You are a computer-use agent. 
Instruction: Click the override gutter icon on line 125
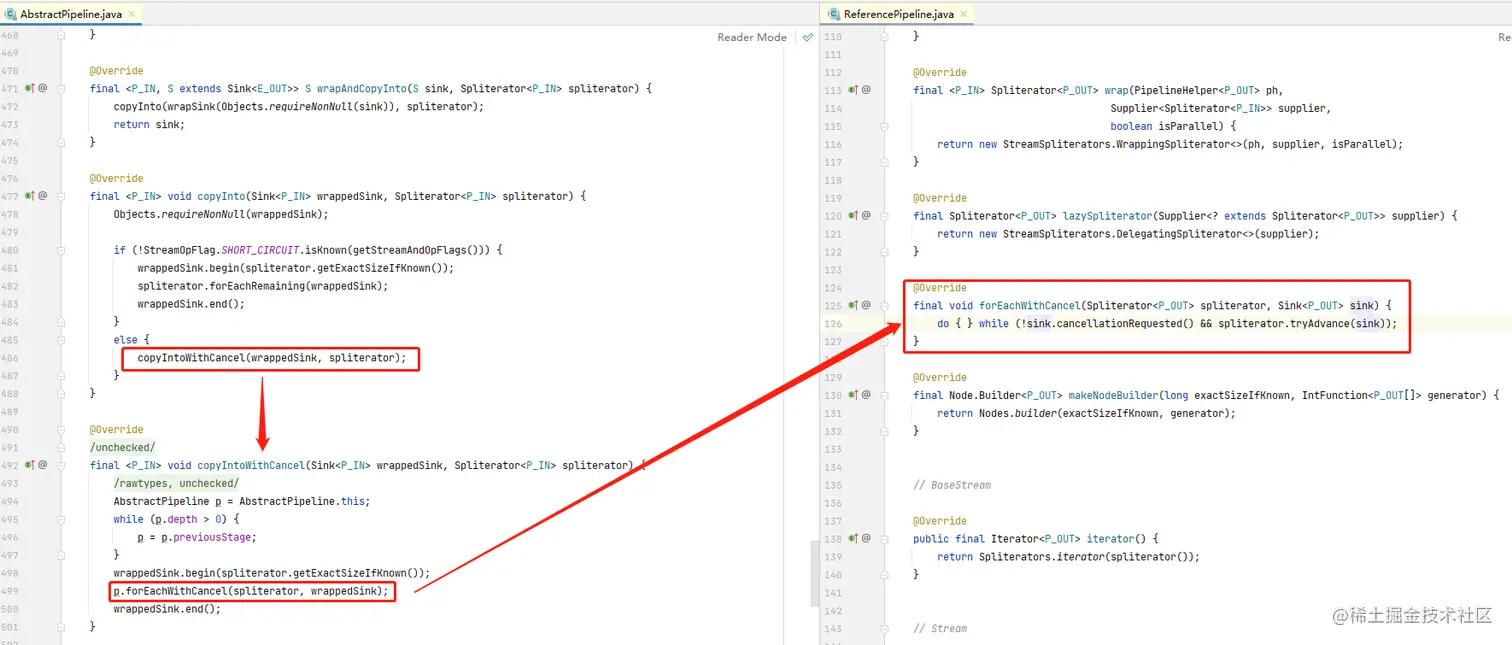click(853, 305)
